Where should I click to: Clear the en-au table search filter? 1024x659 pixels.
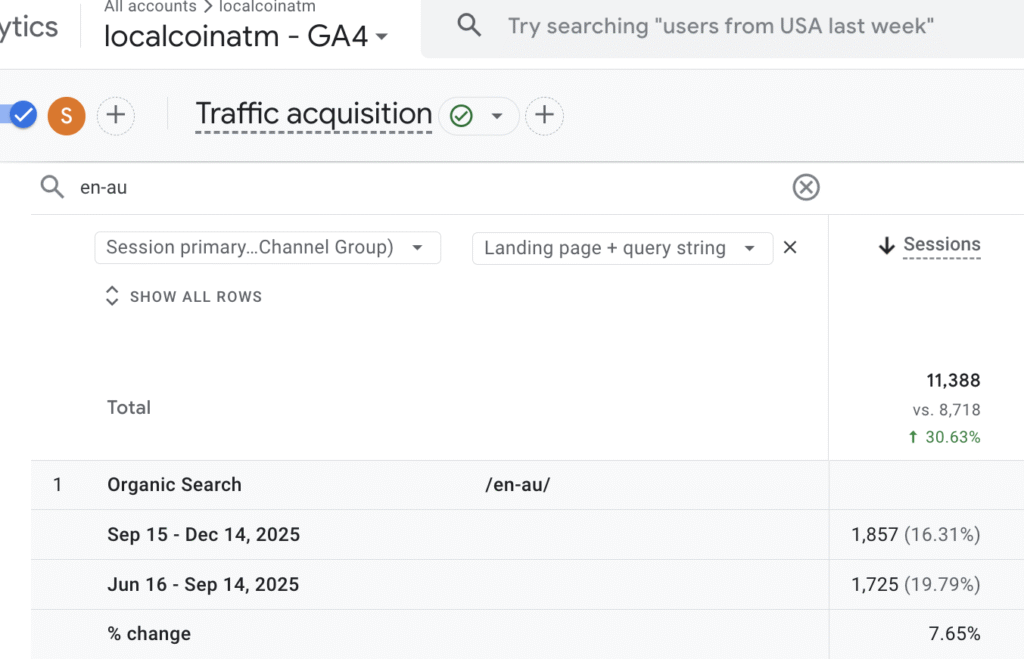tap(806, 187)
